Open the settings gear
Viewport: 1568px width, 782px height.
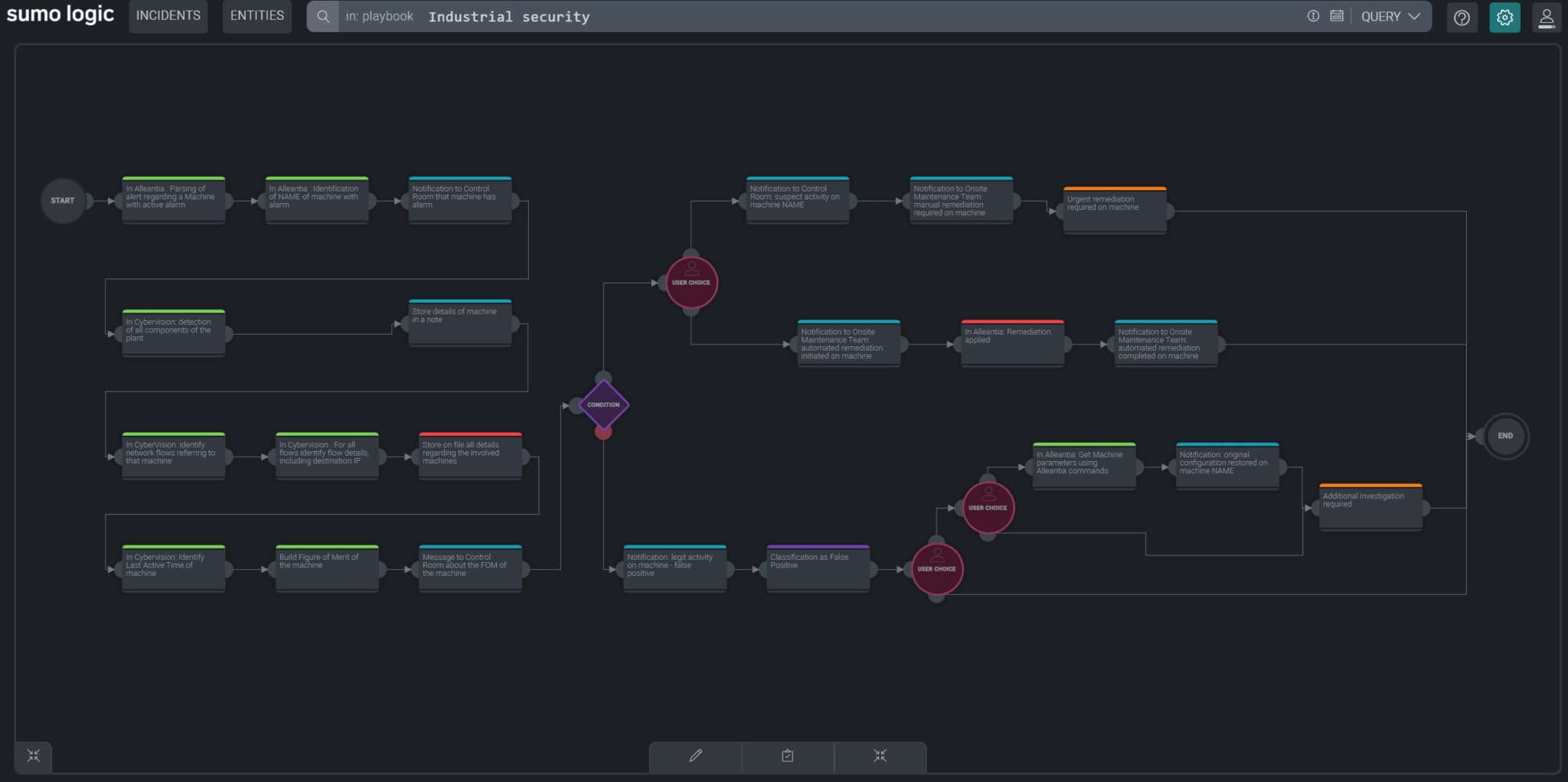(1504, 16)
